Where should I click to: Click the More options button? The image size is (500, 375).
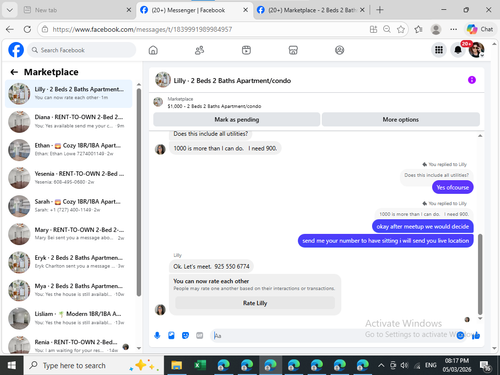(401, 119)
